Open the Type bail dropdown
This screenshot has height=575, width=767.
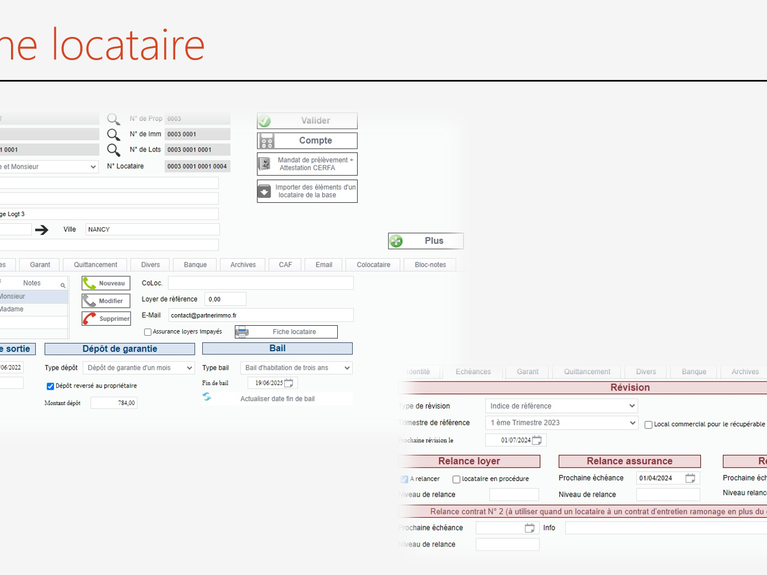[x=296, y=368]
